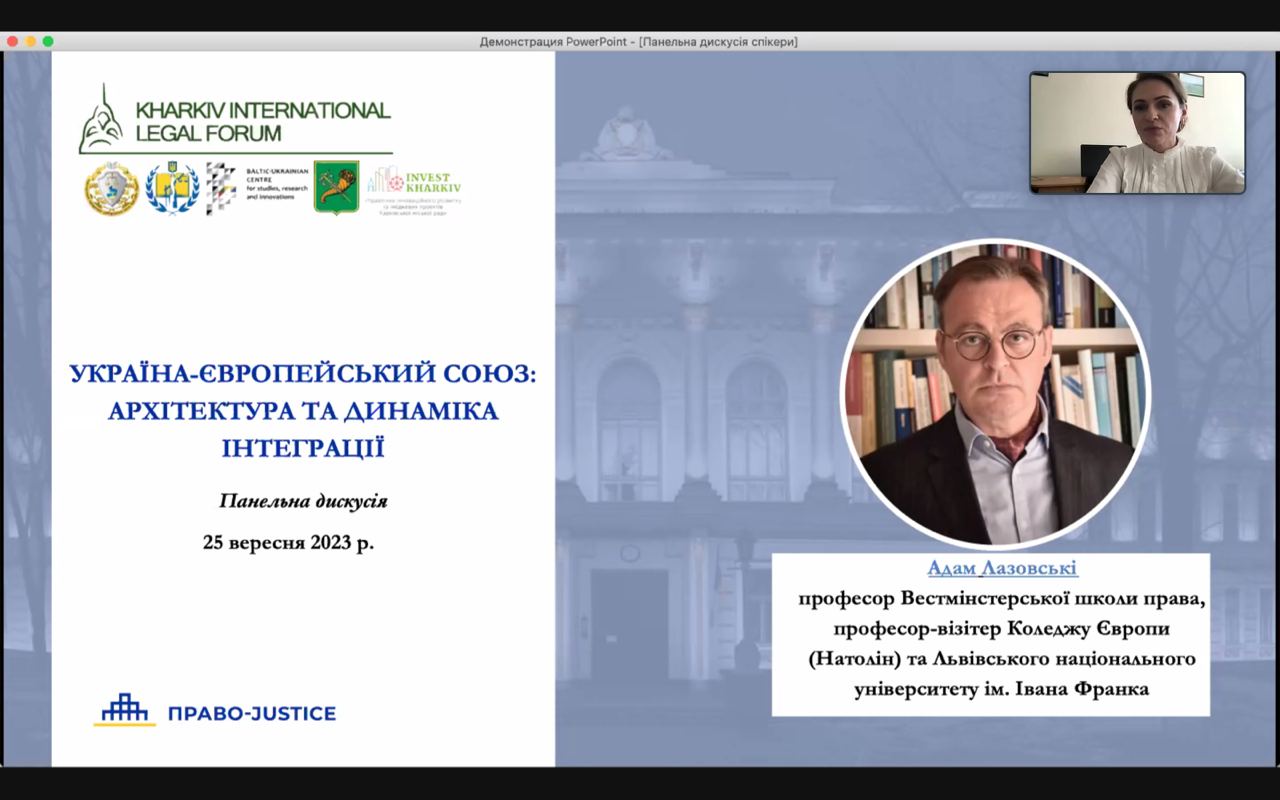This screenshot has width=1280, height=800.
Task: Click the blue wreath emblem with yellow shield
Action: 172,189
